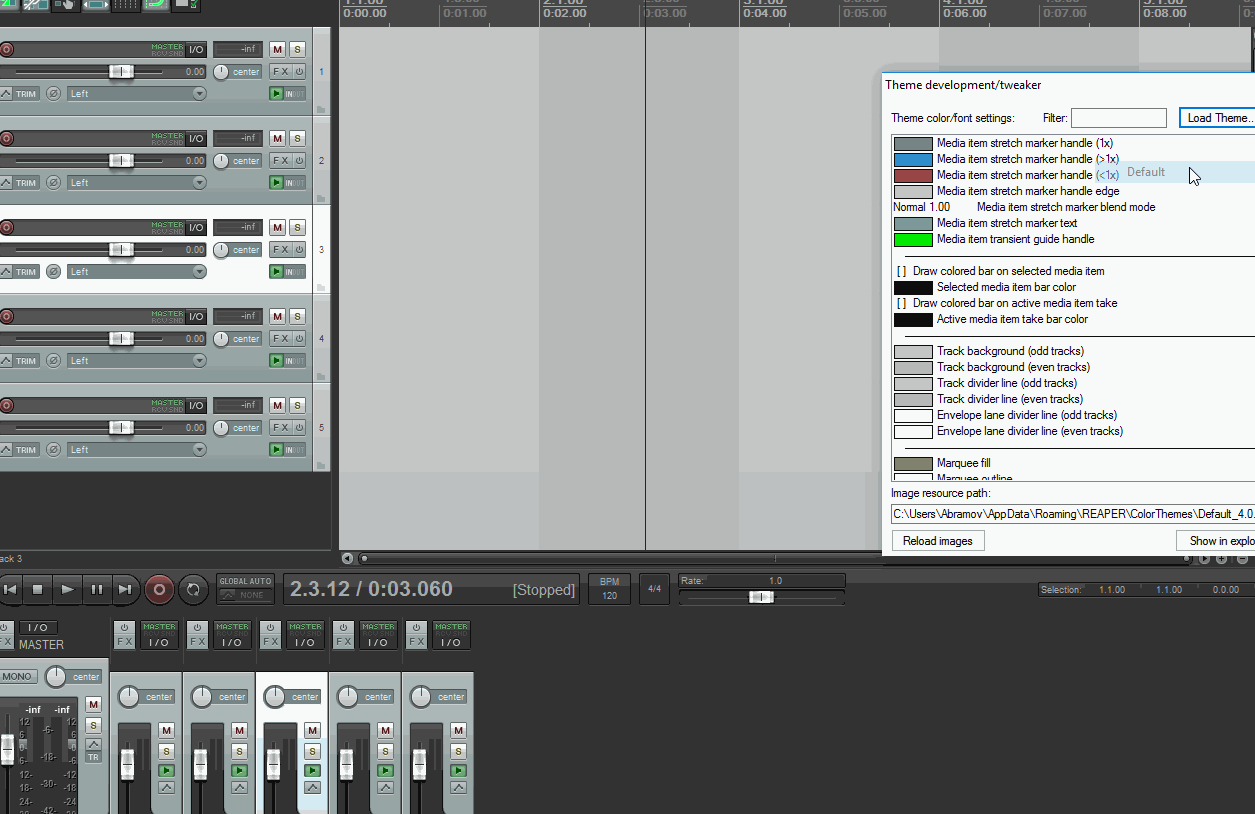Screen dimensions: 1255x814
Task: Click track 5 pan knob
Action: (221, 428)
